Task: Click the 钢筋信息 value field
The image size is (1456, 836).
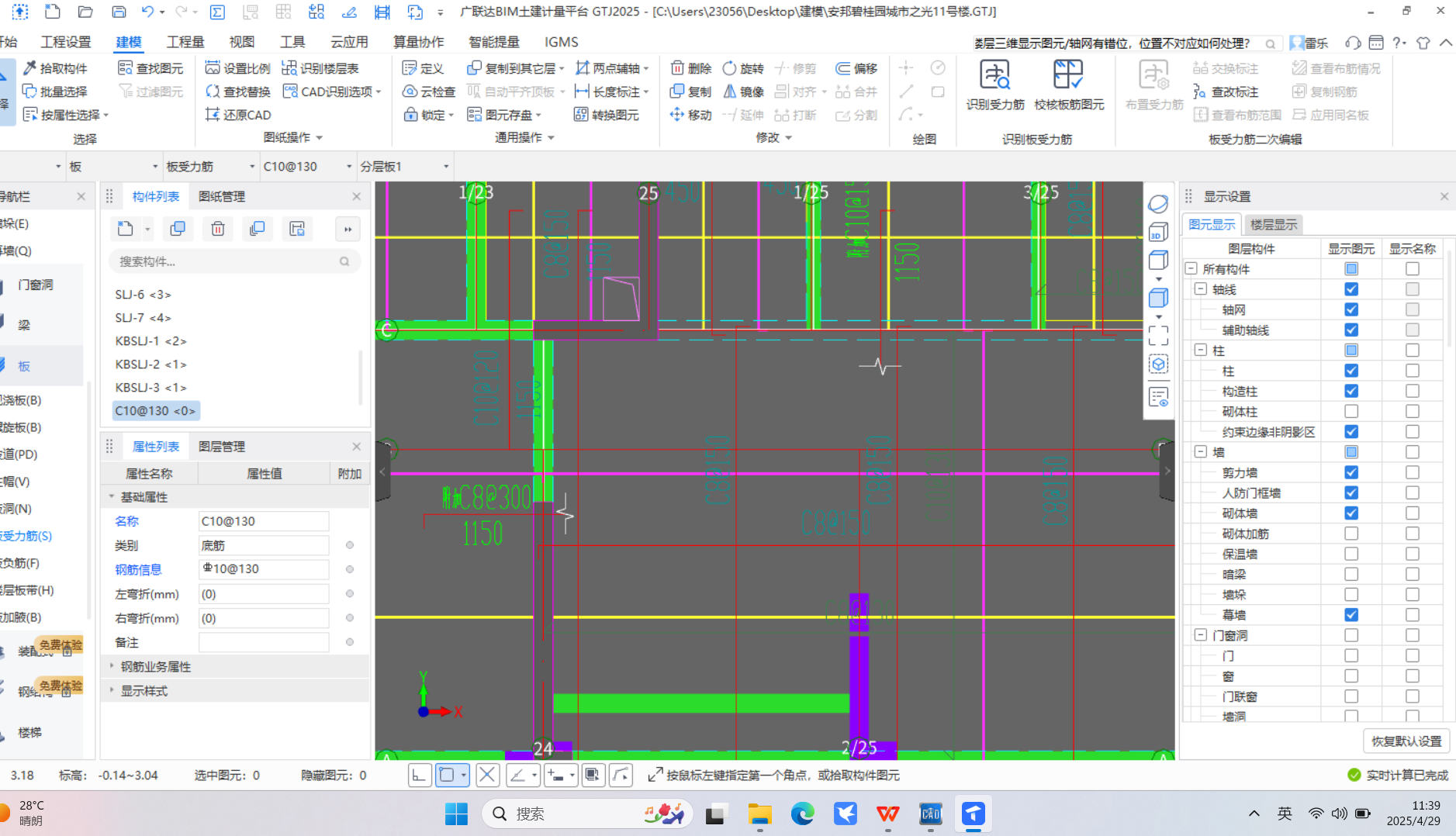Action: (264, 569)
